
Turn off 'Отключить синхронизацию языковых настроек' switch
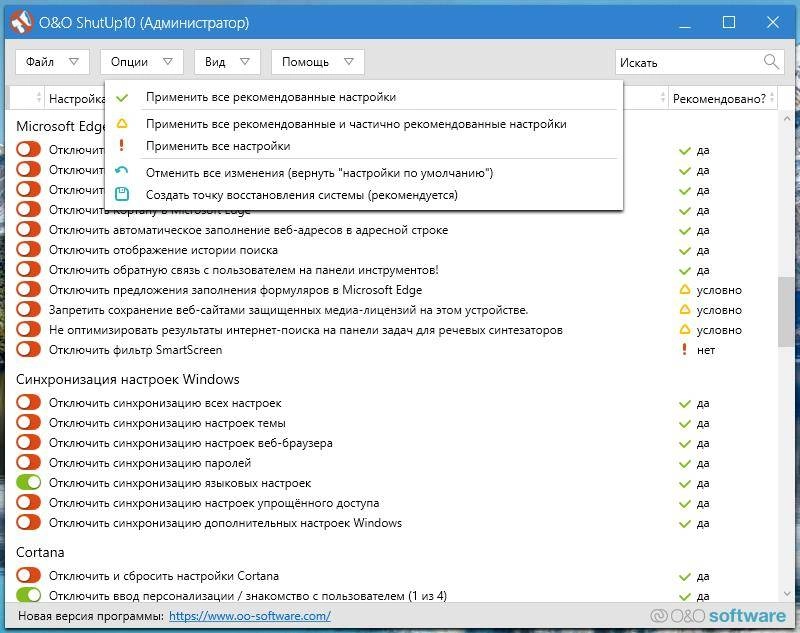point(28,482)
